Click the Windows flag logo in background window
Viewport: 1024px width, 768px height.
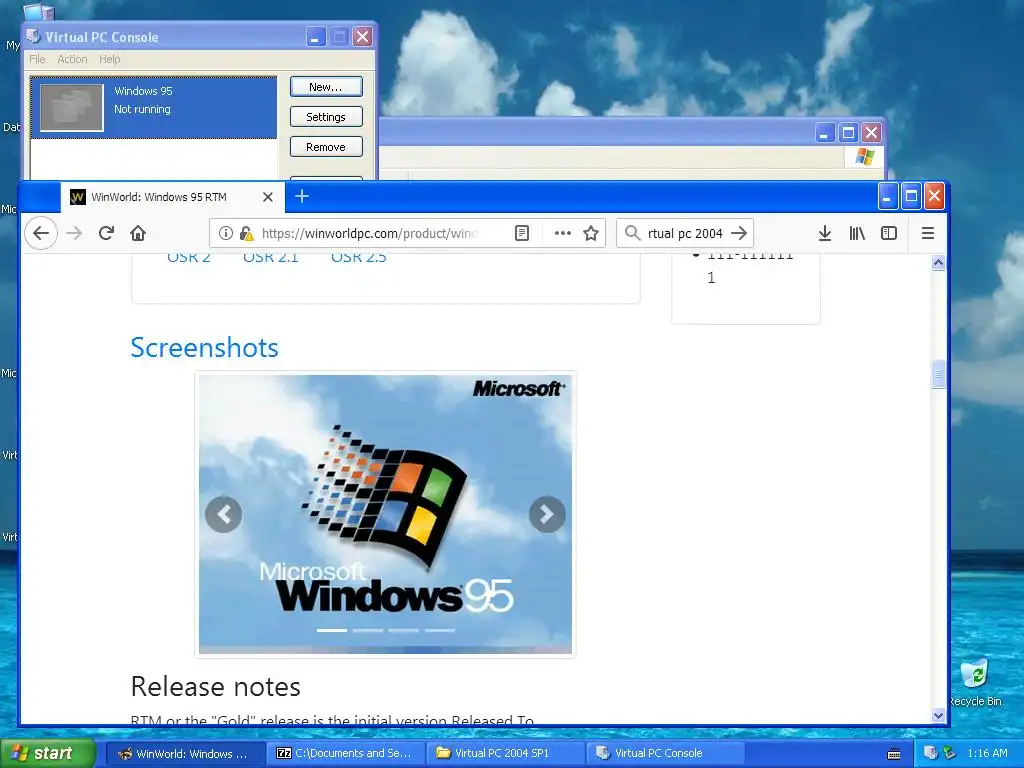(865, 157)
